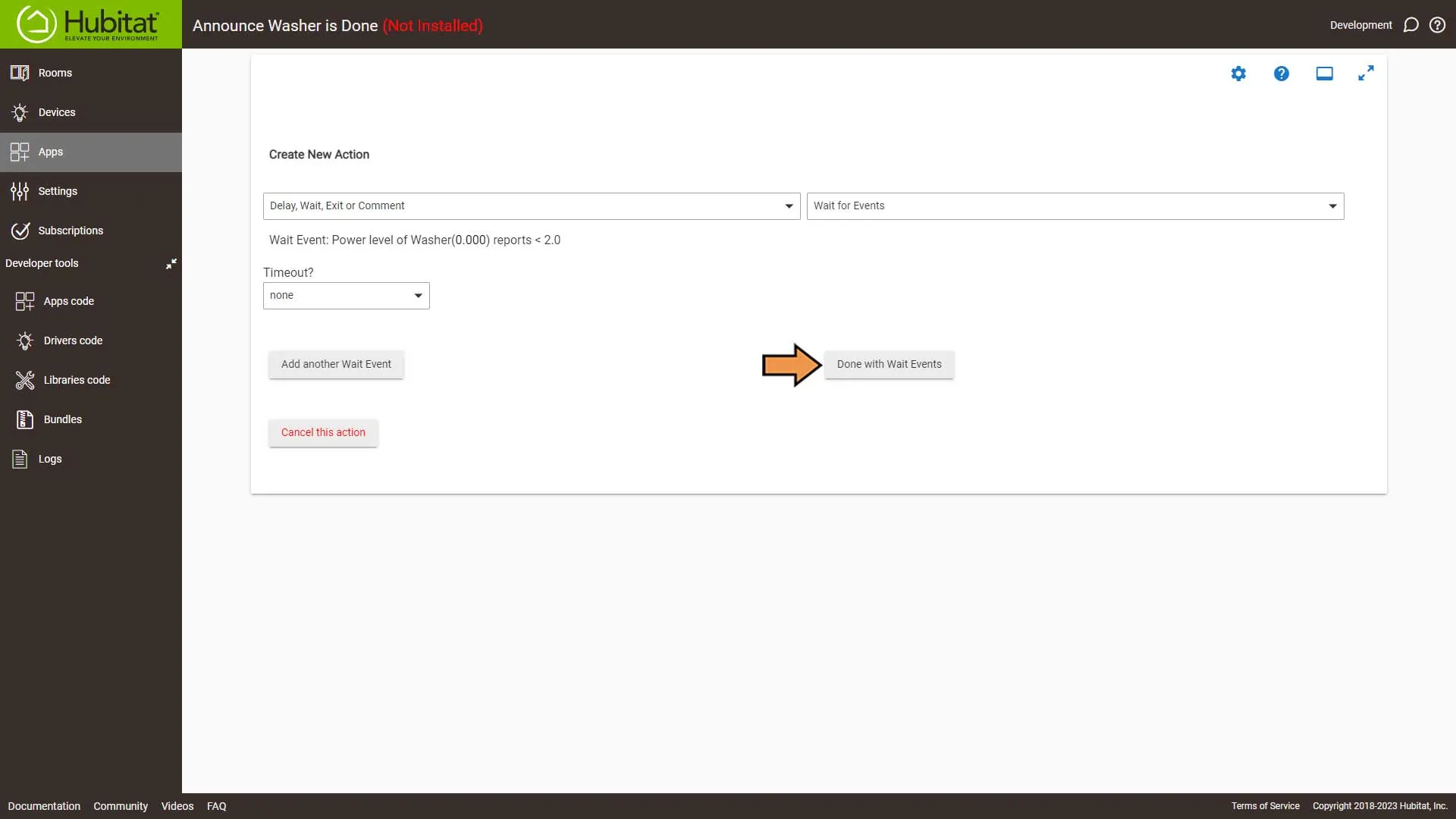Image resolution: width=1456 pixels, height=819 pixels.
Task: Click the monitor/display icon top right
Action: [x=1324, y=73]
